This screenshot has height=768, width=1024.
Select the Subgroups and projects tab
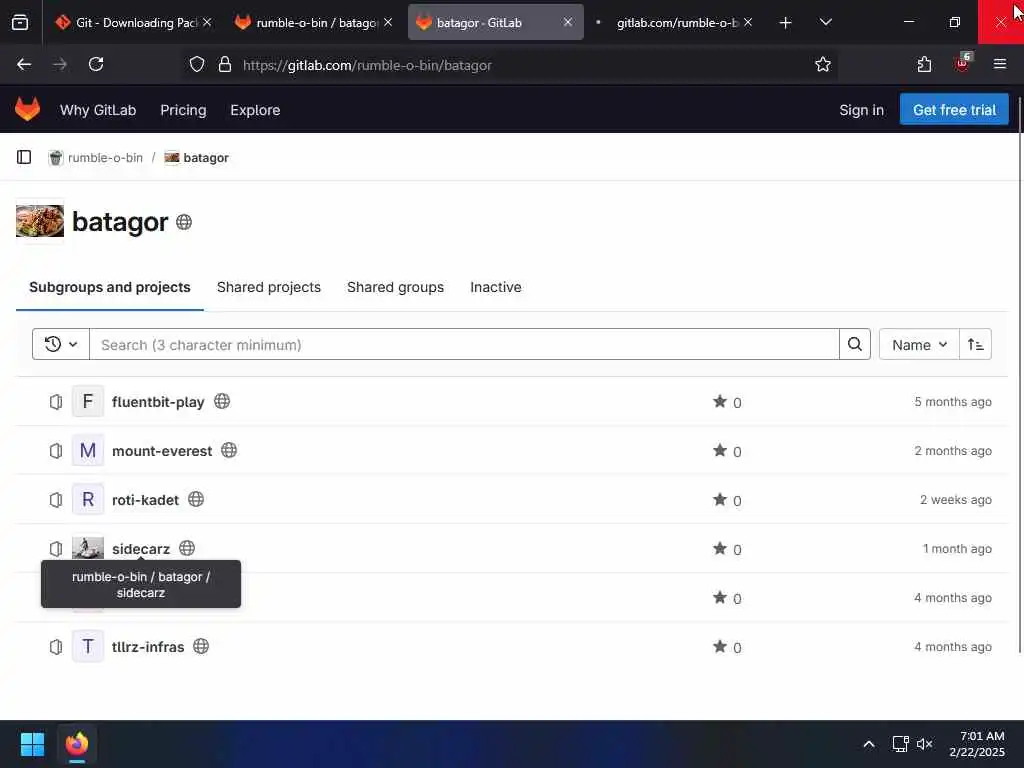pyautogui.click(x=110, y=287)
